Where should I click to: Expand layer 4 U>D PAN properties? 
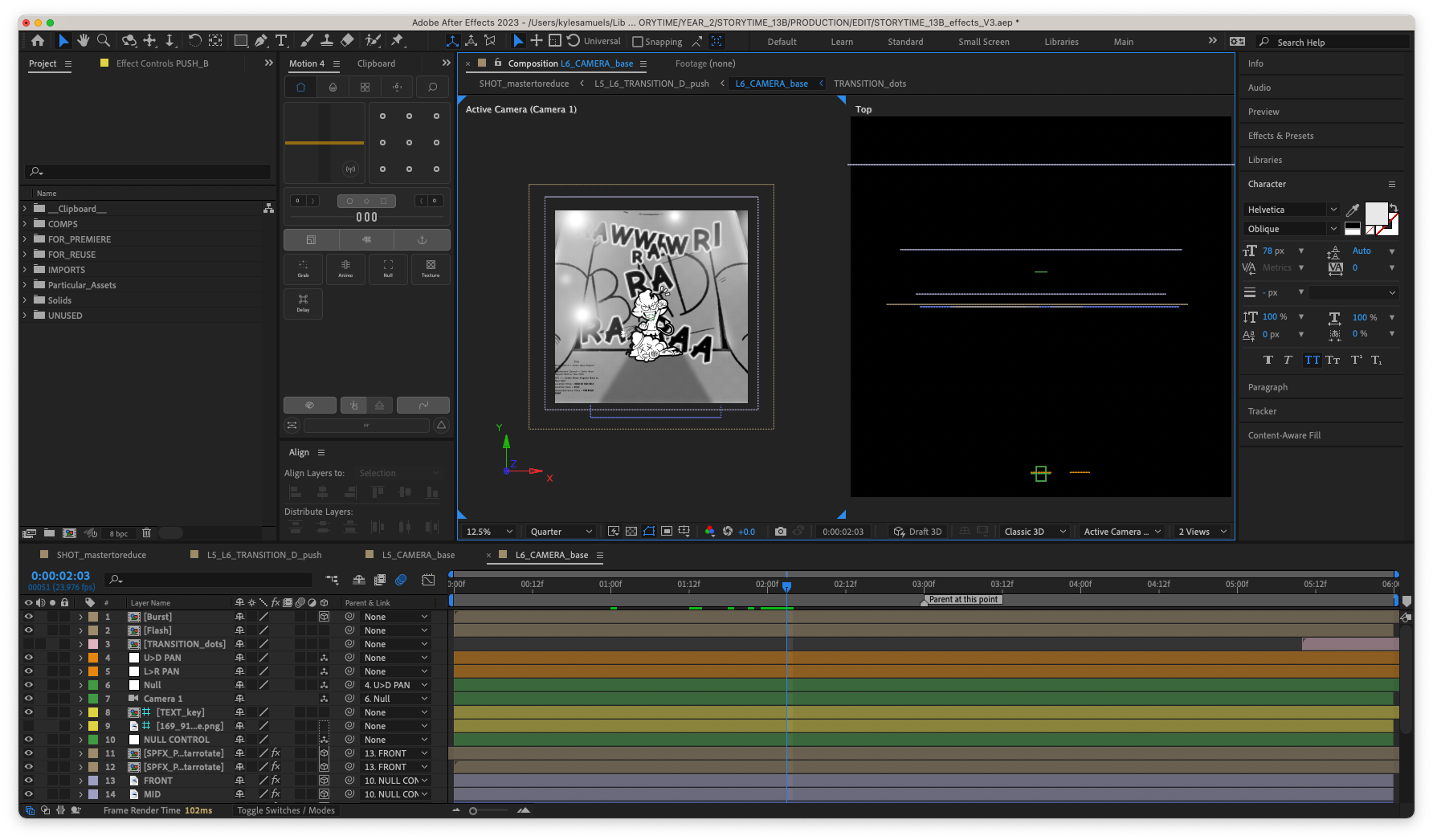click(x=80, y=658)
